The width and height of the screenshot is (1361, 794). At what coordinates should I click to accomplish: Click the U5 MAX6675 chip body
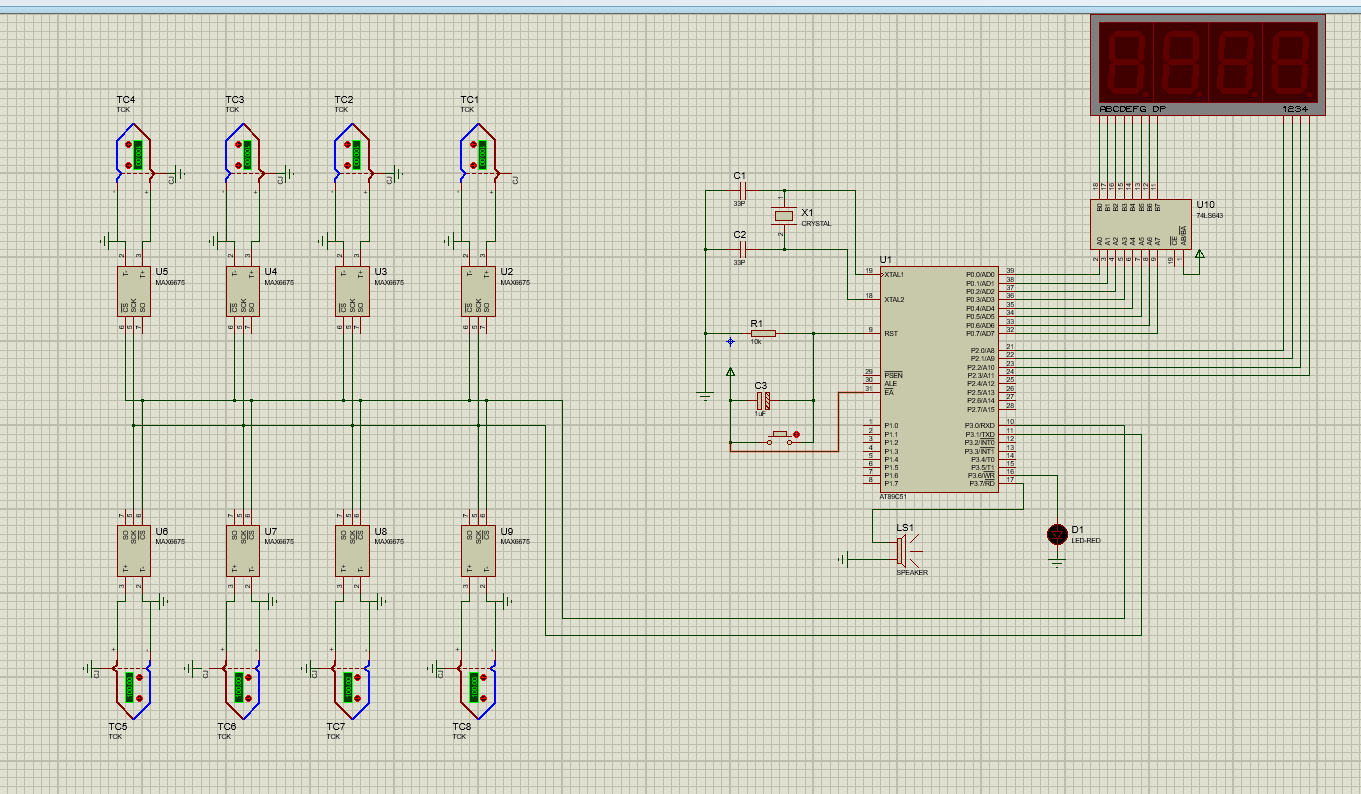click(134, 291)
